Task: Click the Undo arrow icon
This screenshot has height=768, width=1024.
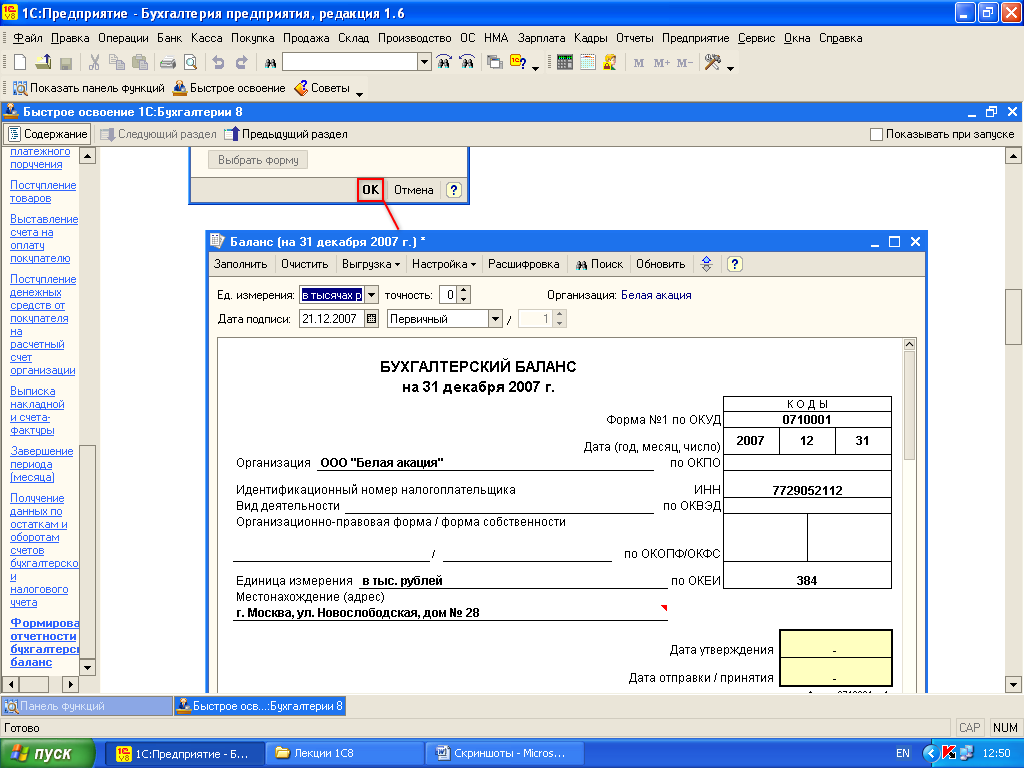Action: tap(218, 63)
